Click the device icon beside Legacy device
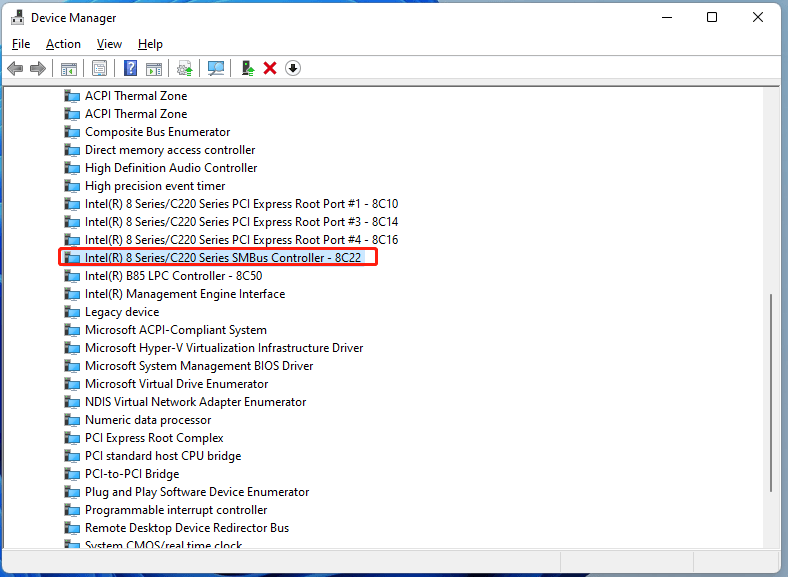This screenshot has height=577, width=788. (x=72, y=312)
